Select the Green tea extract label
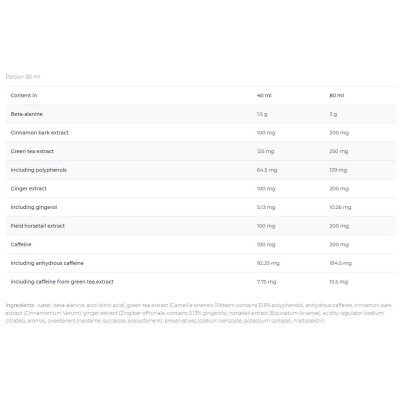Image resolution: width=400 pixels, height=400 pixels. pos(32,151)
